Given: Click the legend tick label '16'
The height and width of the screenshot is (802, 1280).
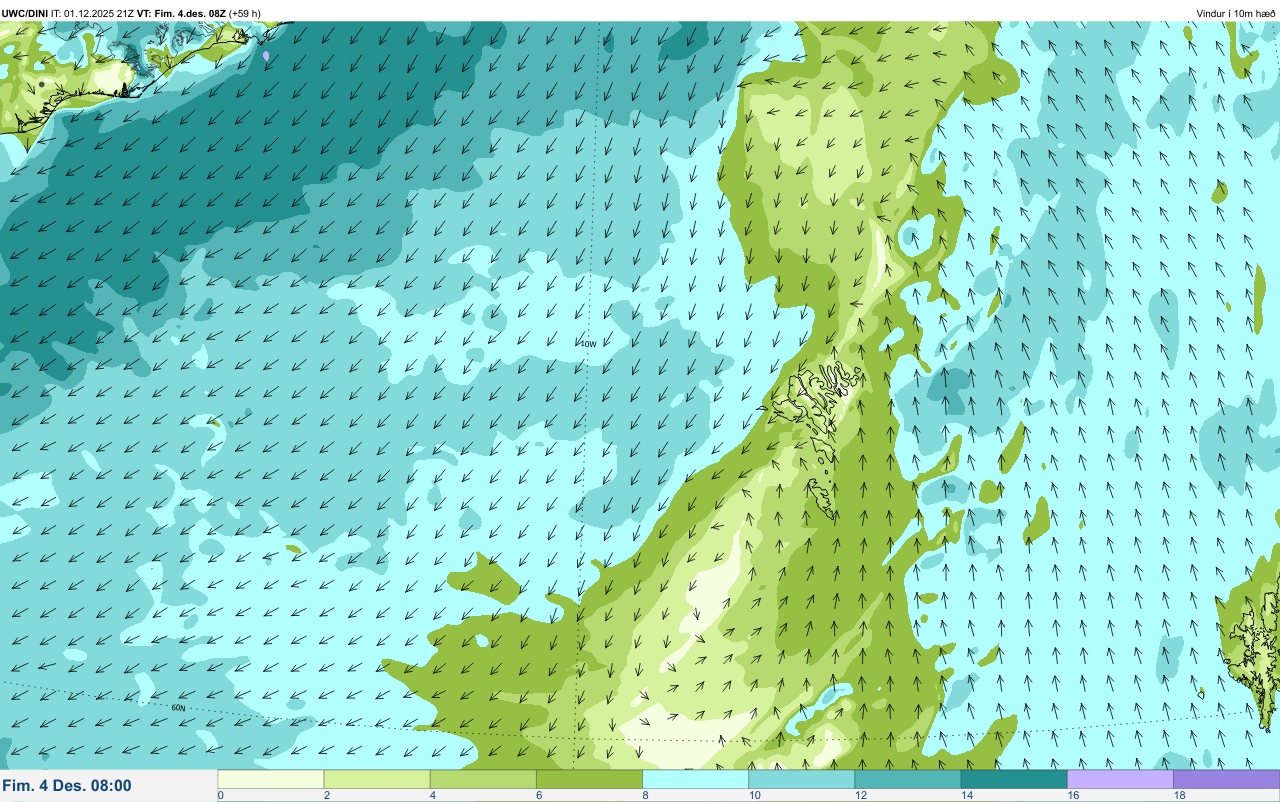Looking at the screenshot, I should click(x=1072, y=795).
